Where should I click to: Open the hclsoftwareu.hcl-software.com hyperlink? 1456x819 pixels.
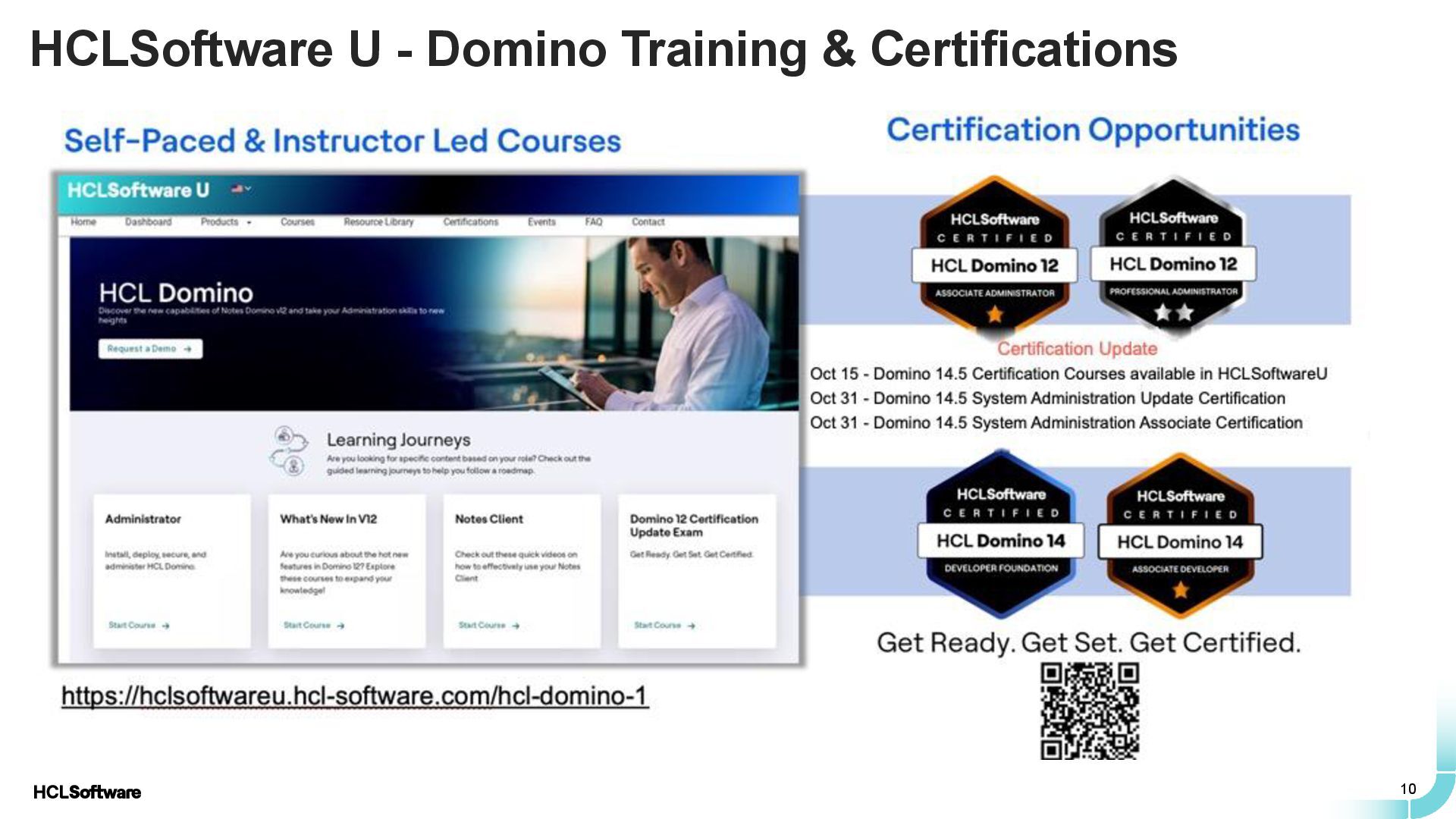pyautogui.click(x=354, y=696)
